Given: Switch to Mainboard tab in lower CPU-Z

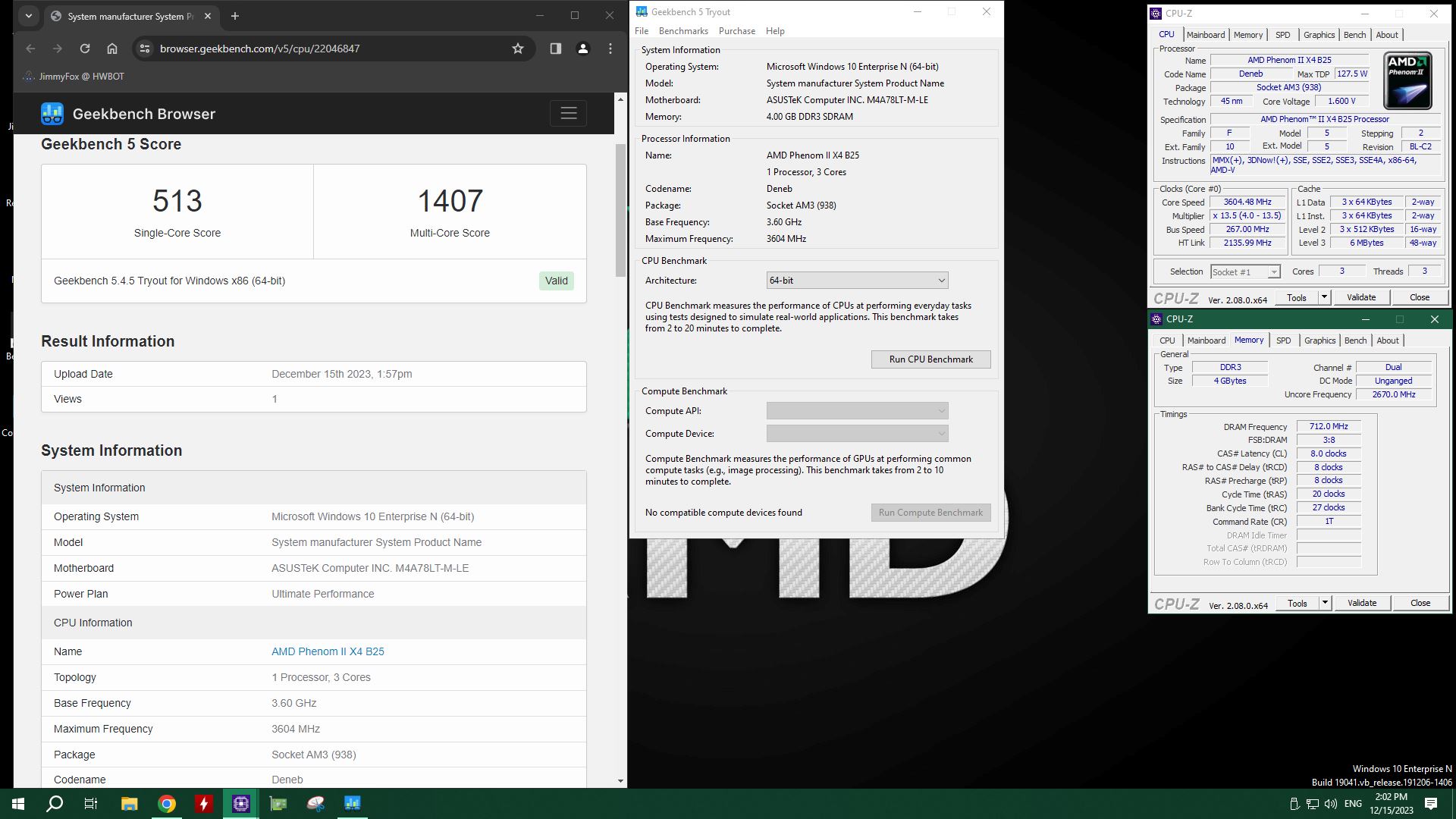Looking at the screenshot, I should coord(1206,340).
